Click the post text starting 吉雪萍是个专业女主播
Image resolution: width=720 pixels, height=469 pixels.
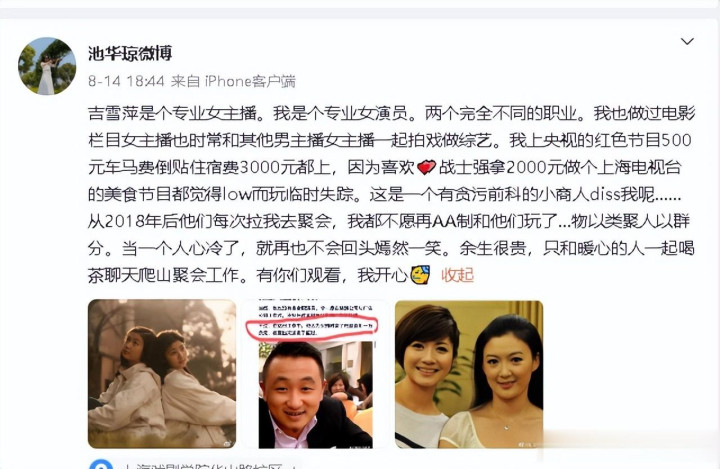[391, 193]
